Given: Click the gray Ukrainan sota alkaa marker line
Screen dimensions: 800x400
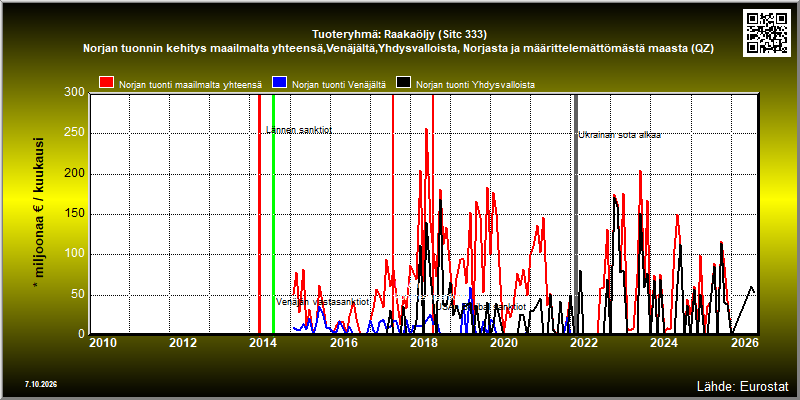Looking at the screenshot, I should click(576, 214).
